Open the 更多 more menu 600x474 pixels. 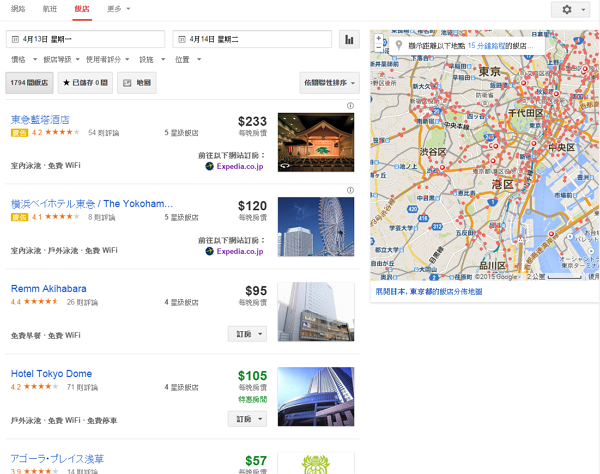[117, 9]
